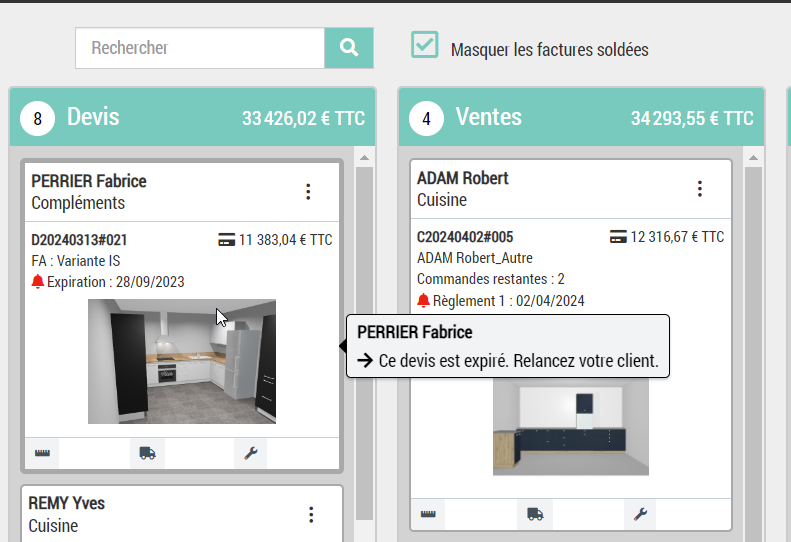Click wrench icon on PERRIER Fabrice card

coord(251,453)
